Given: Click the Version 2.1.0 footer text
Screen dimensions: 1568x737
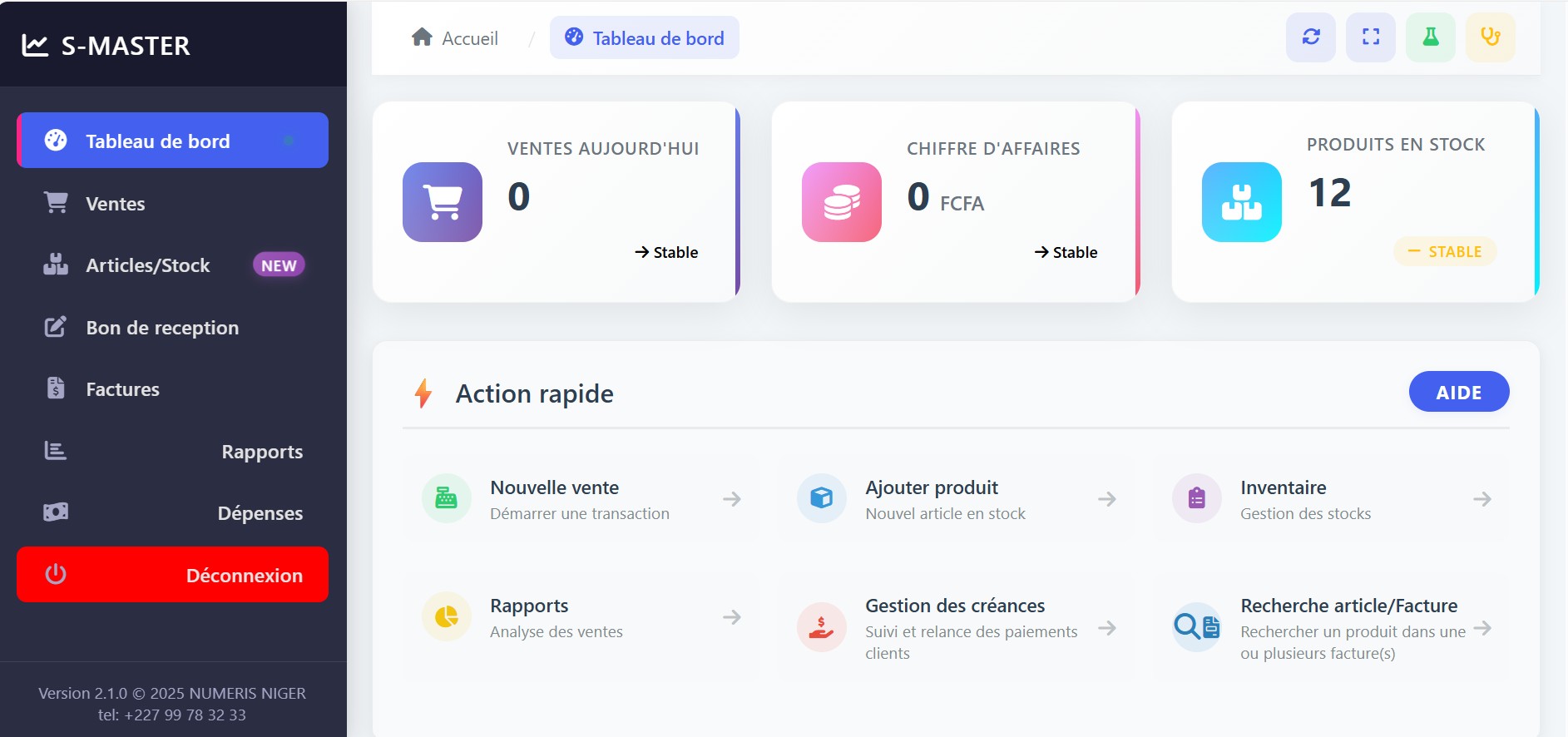Looking at the screenshot, I should (172, 693).
